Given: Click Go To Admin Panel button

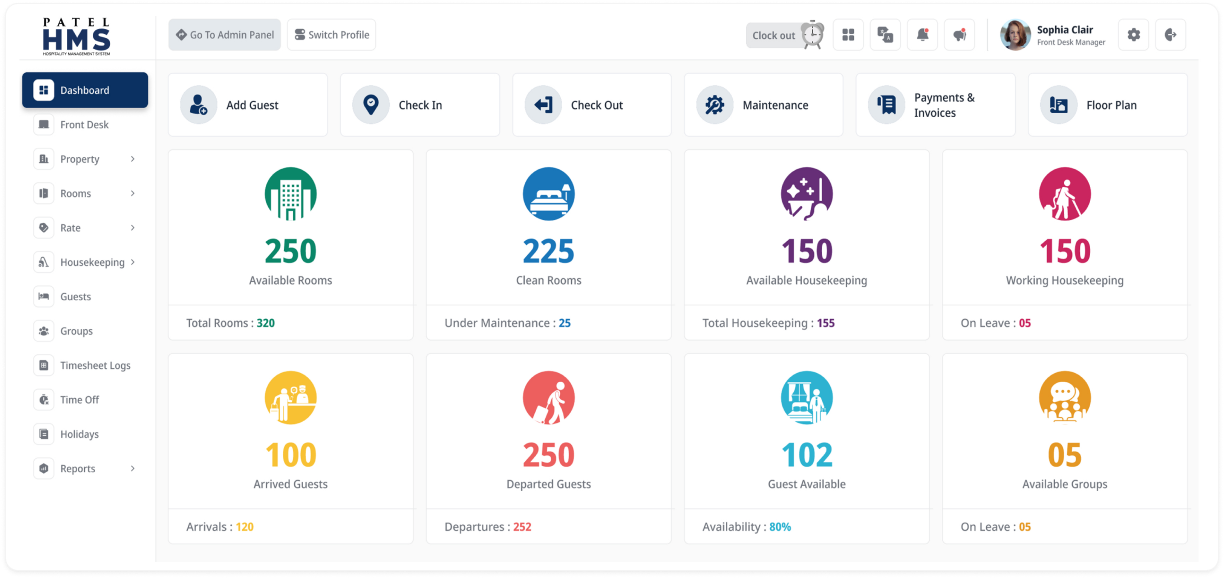Looking at the screenshot, I should click(224, 35).
